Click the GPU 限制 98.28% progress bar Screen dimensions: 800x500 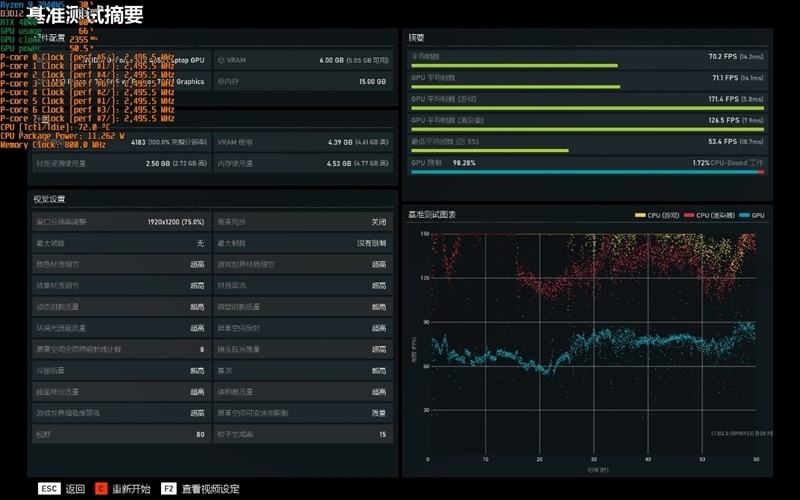click(x=587, y=172)
